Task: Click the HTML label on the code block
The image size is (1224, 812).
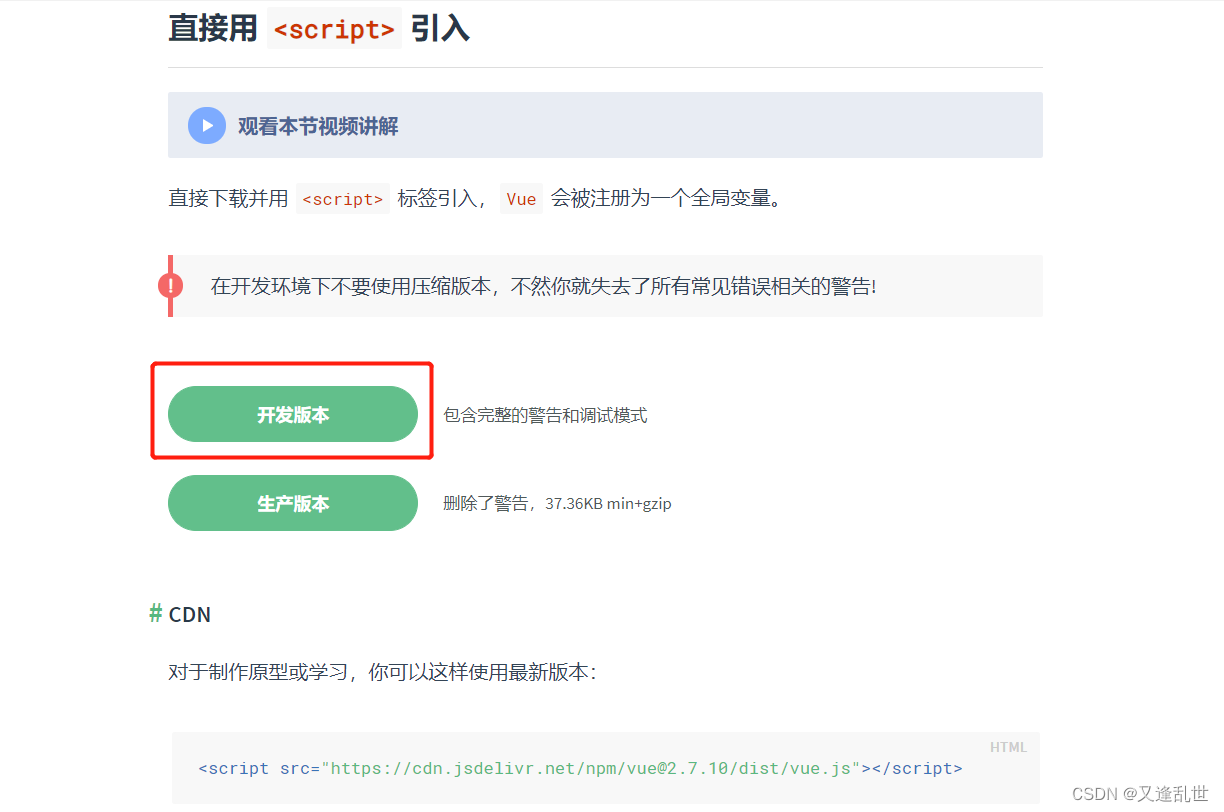Action: point(1009,747)
